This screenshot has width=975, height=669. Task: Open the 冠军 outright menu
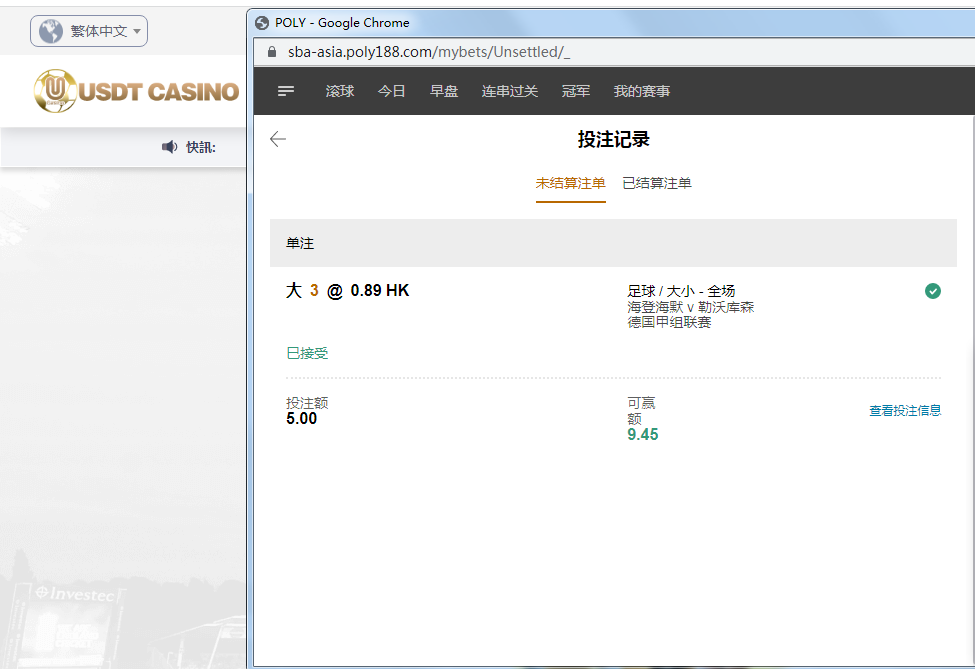576,91
